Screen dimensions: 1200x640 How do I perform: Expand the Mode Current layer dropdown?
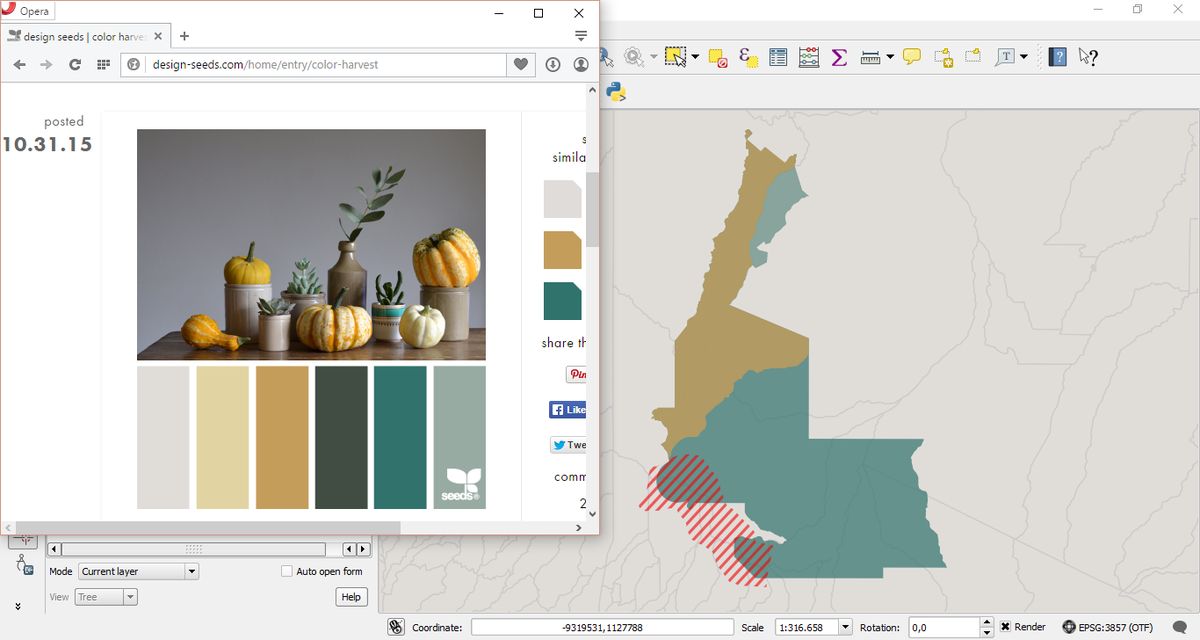coord(191,572)
